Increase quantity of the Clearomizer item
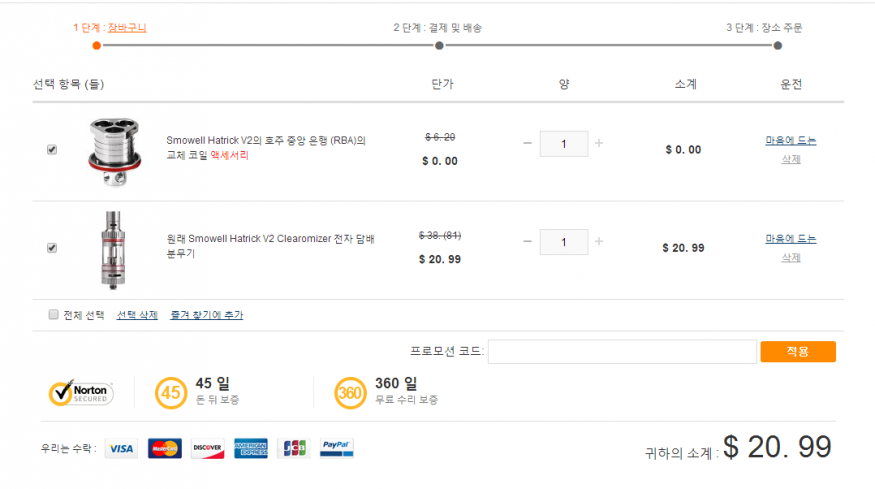875x489 pixels. click(x=599, y=242)
